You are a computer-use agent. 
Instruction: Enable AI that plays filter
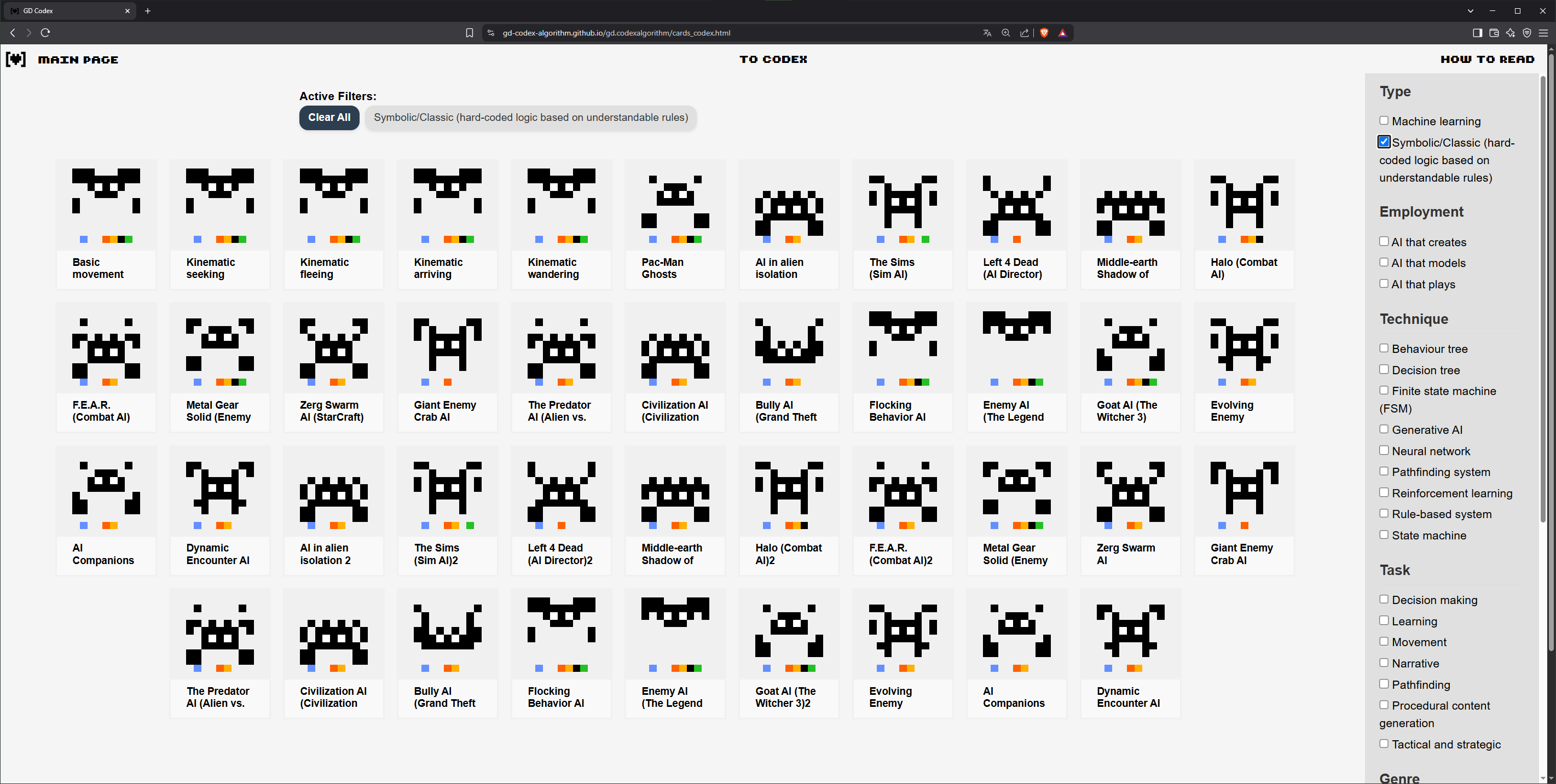(x=1384, y=284)
